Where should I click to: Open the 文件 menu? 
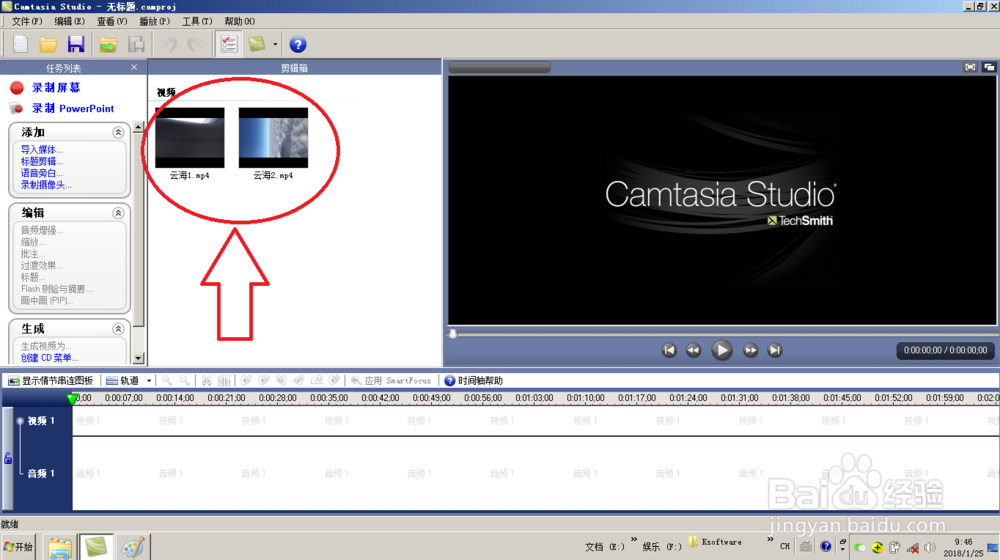click(26, 21)
